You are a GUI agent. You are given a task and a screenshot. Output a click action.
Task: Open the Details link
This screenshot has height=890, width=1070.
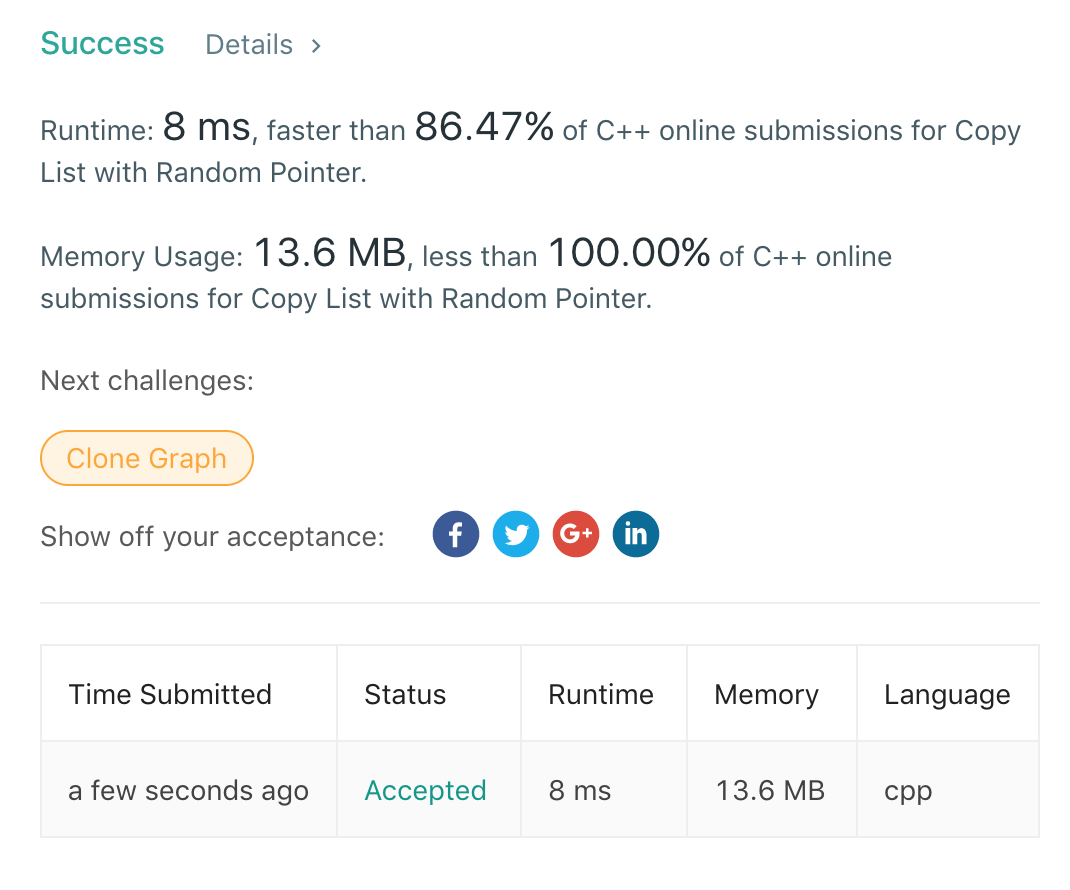pyautogui.click(x=249, y=45)
